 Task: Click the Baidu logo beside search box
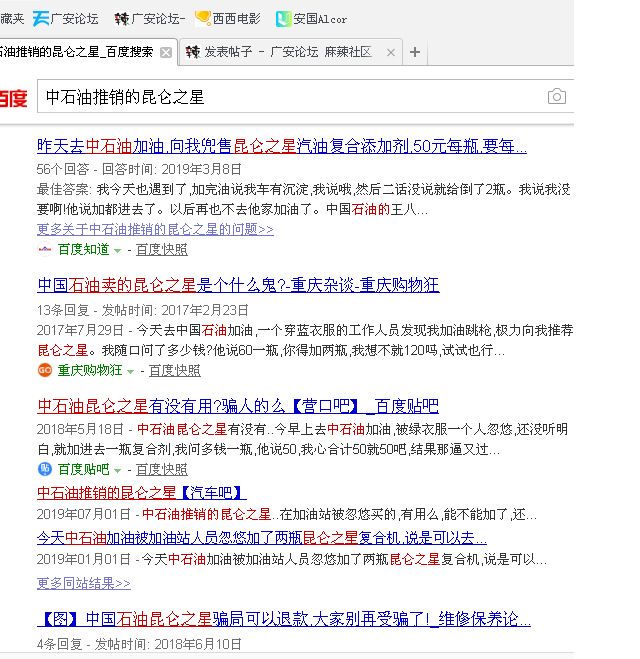click(12, 98)
